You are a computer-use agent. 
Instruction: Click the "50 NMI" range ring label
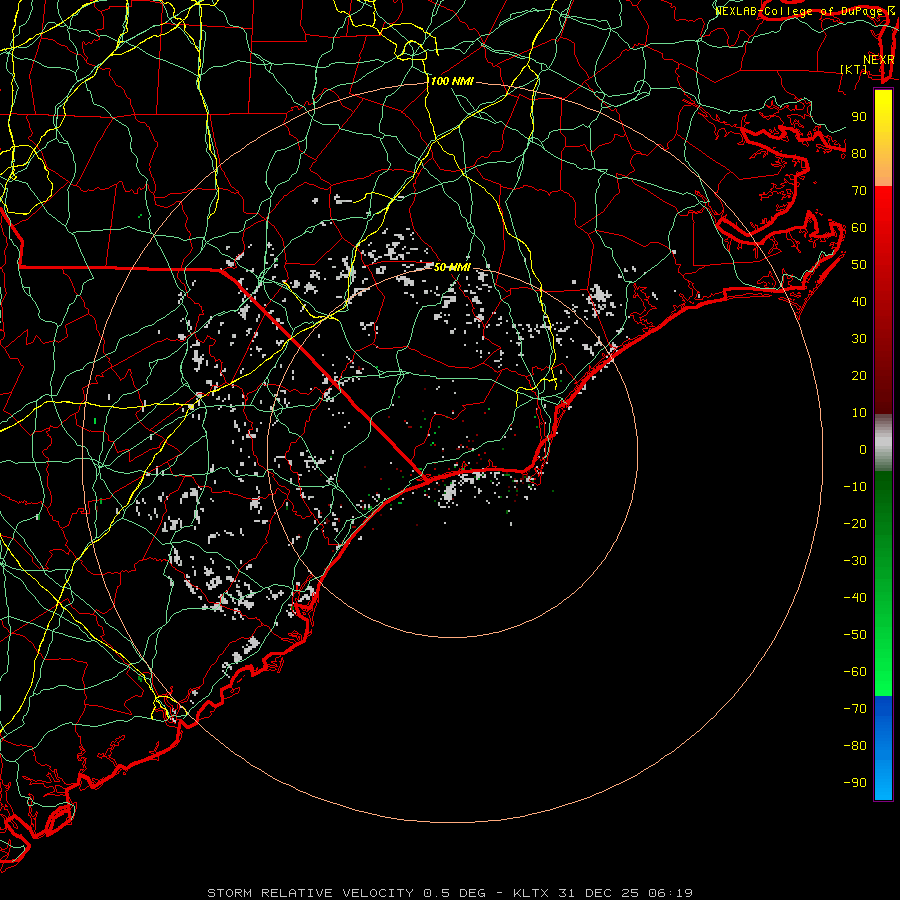click(x=452, y=267)
